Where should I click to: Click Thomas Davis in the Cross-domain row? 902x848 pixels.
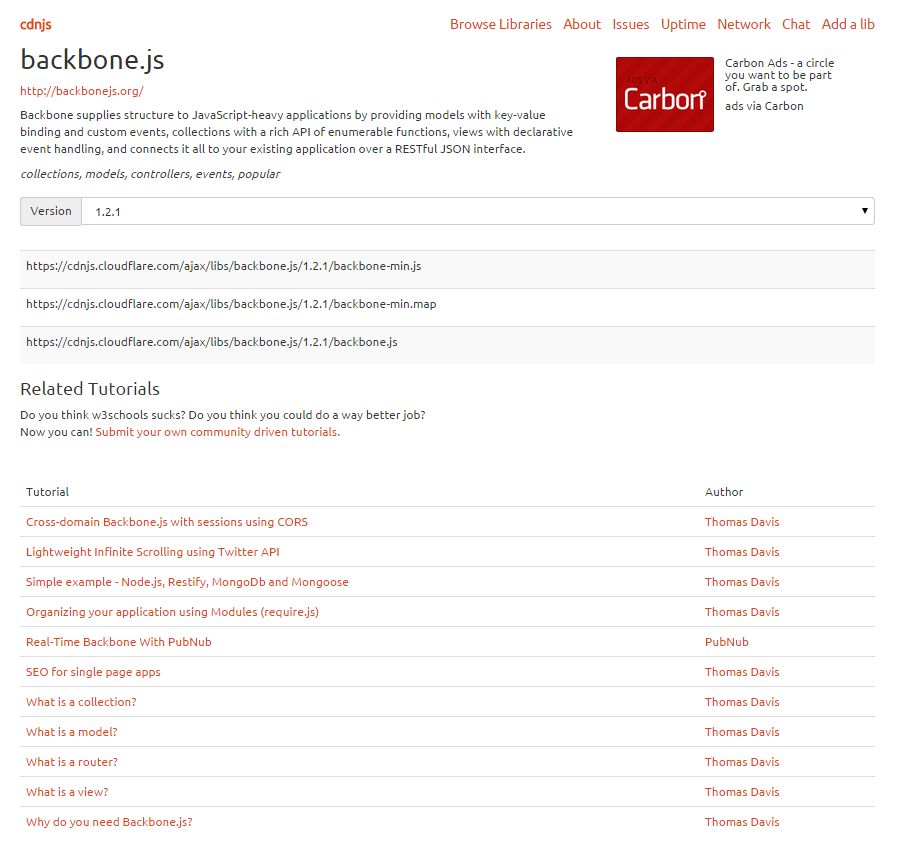742,522
